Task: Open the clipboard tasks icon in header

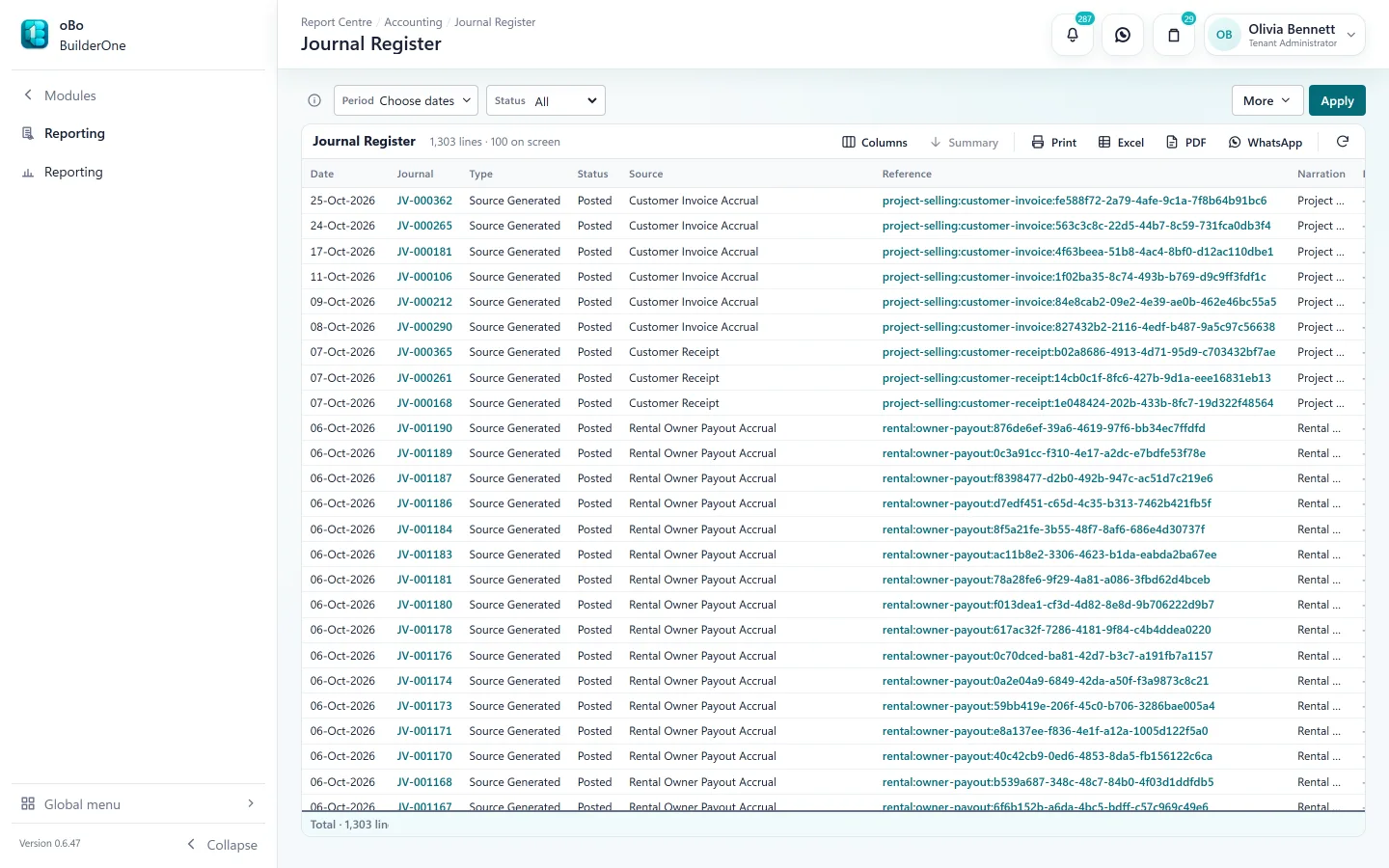Action: (1174, 35)
